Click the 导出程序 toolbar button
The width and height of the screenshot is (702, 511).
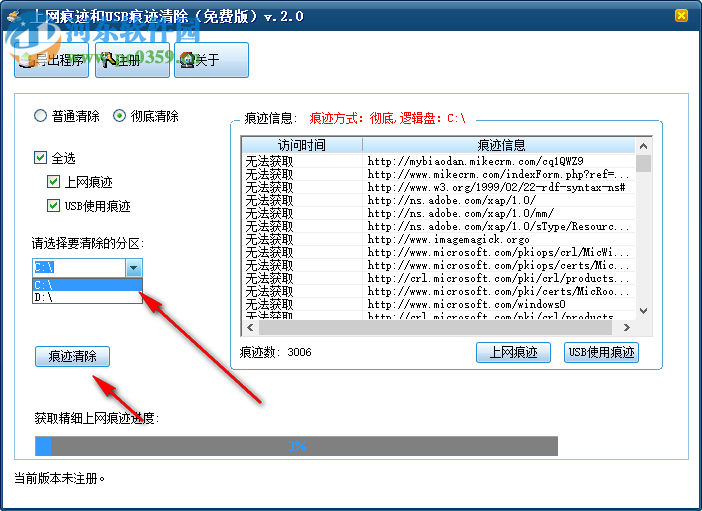pyautogui.click(x=51, y=60)
